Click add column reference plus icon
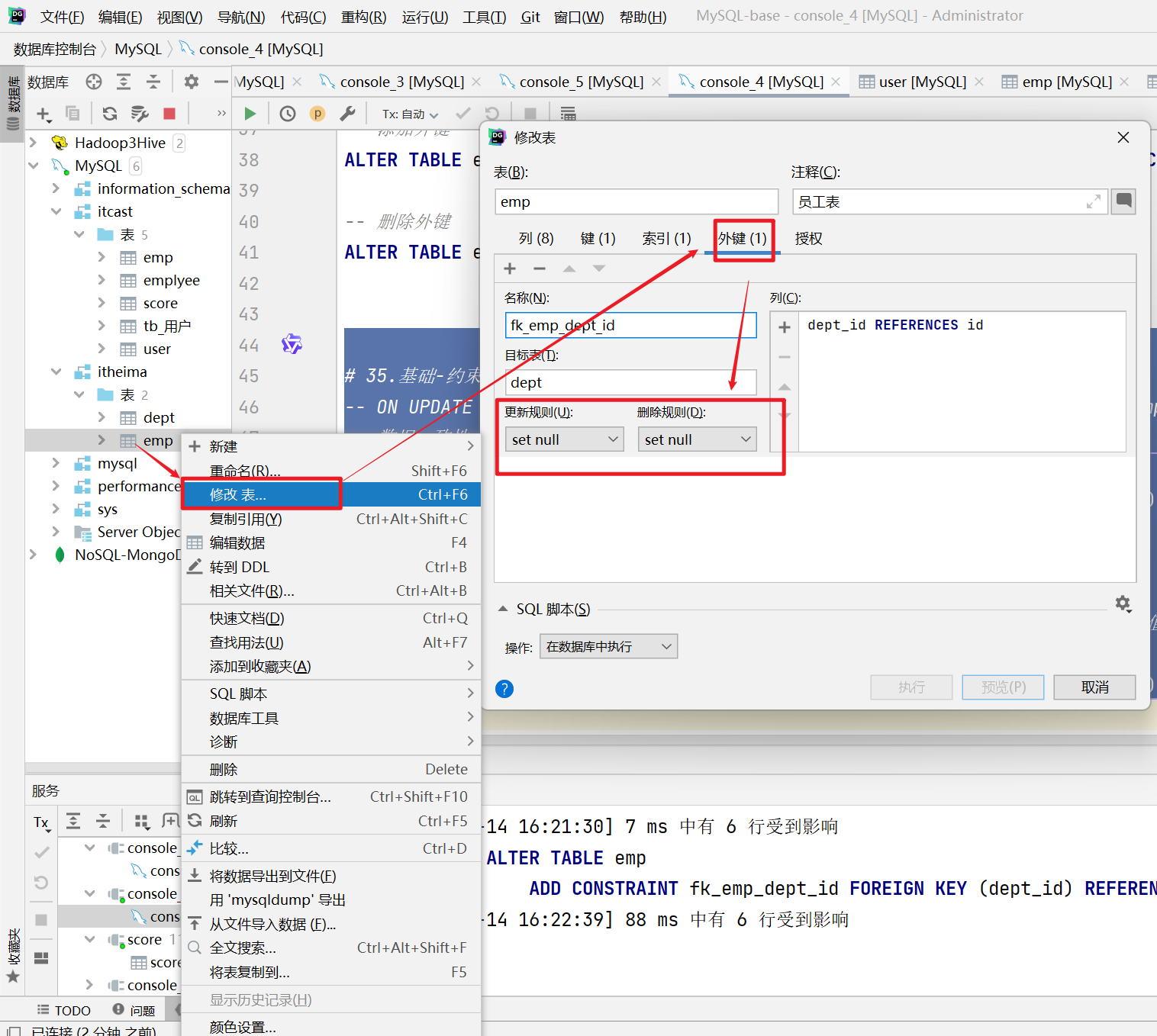1157x1036 pixels. 785,327
